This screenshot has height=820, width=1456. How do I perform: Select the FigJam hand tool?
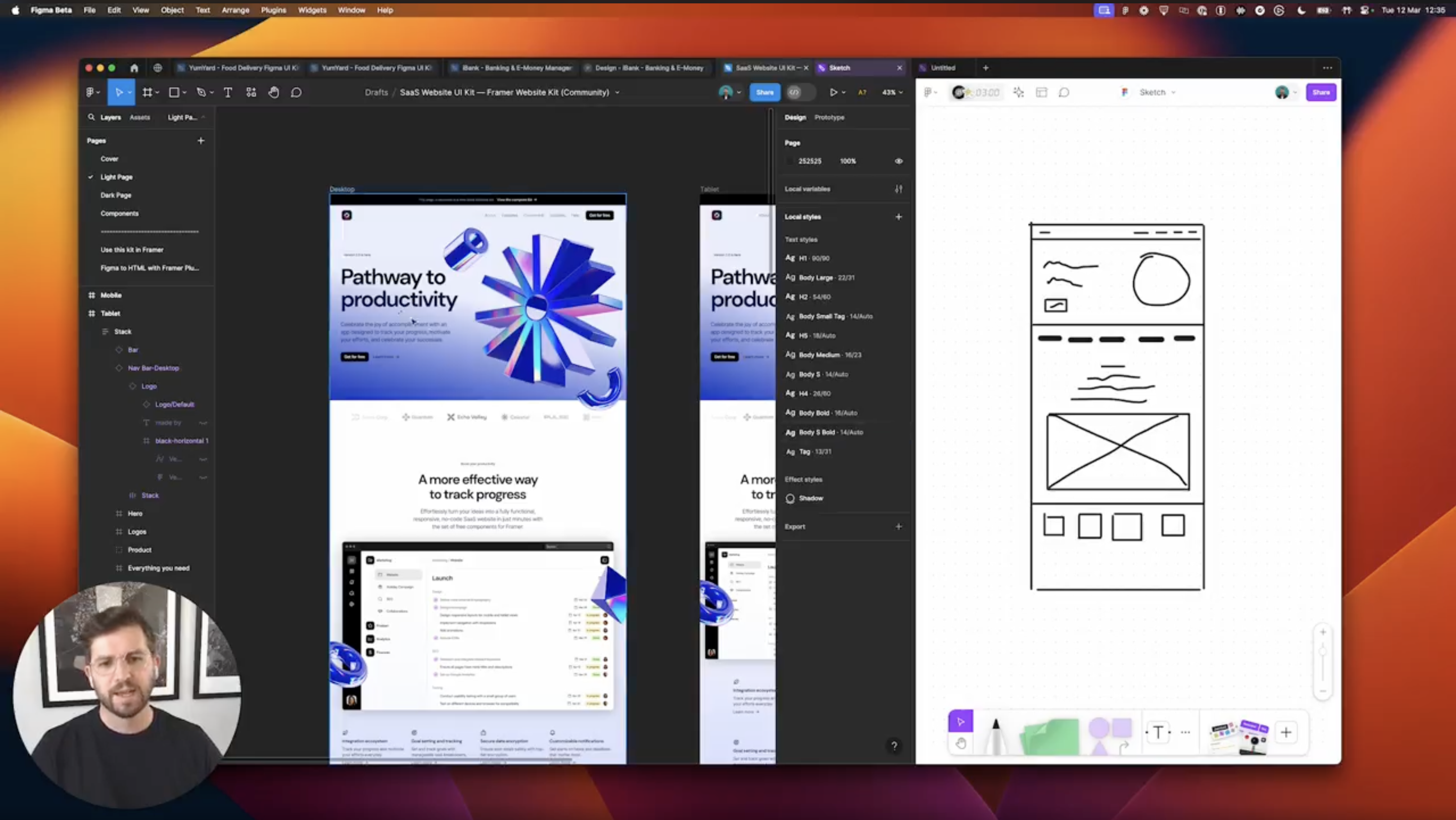960,744
